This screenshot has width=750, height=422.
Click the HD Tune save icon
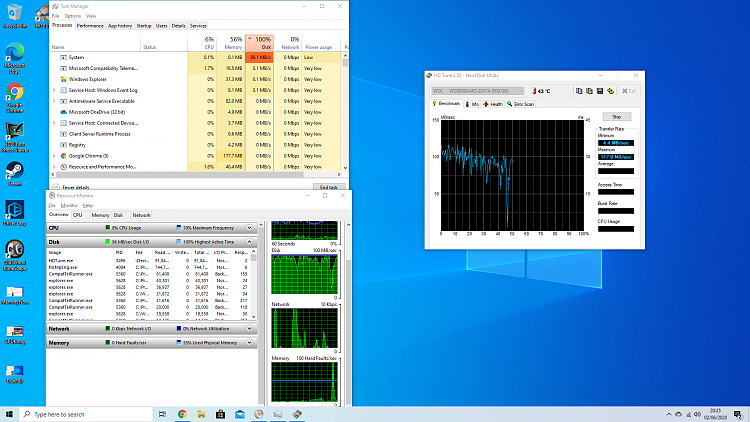600,91
